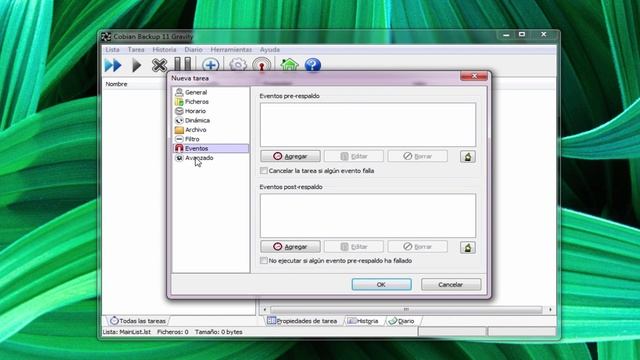
Task: Click scrollbar left arrow in main window
Action: 264,310
